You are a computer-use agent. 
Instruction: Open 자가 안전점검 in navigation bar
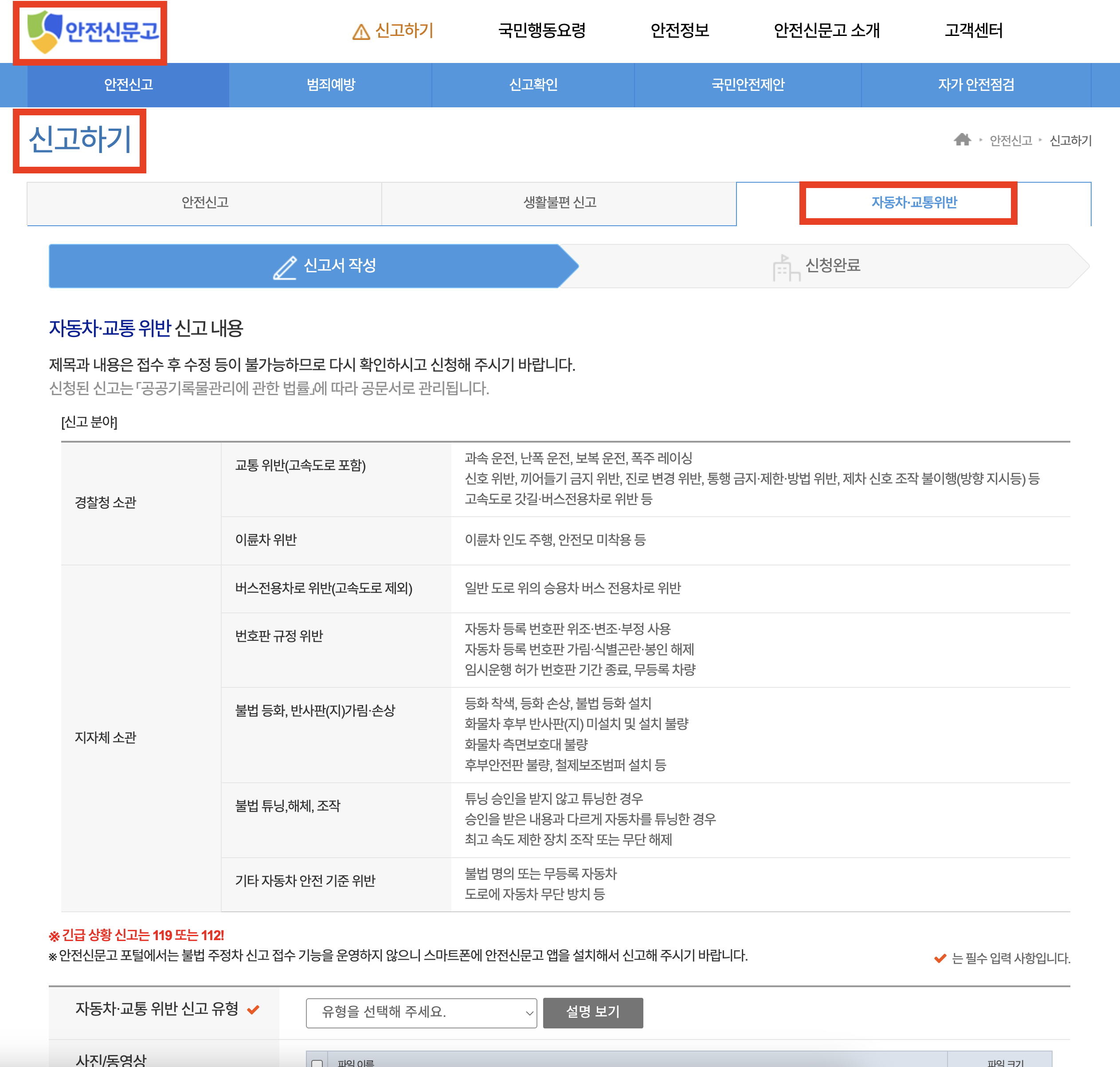pos(975,85)
